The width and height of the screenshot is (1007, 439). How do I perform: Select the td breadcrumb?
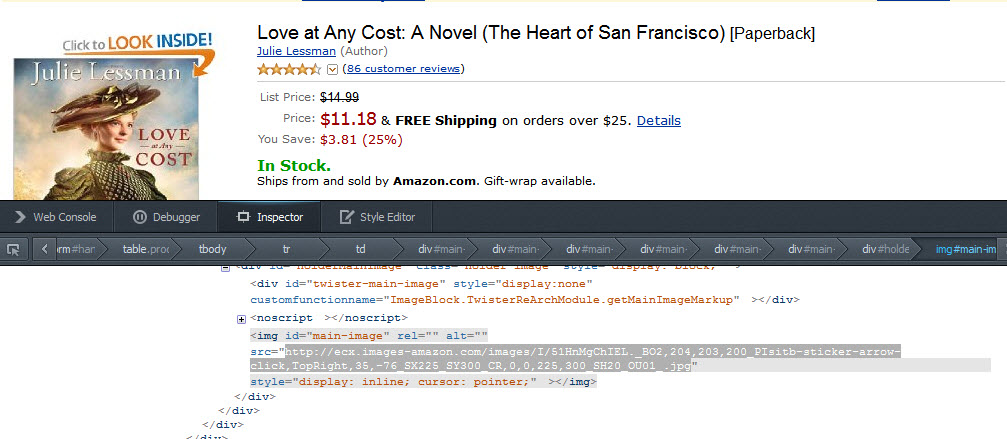(360, 250)
